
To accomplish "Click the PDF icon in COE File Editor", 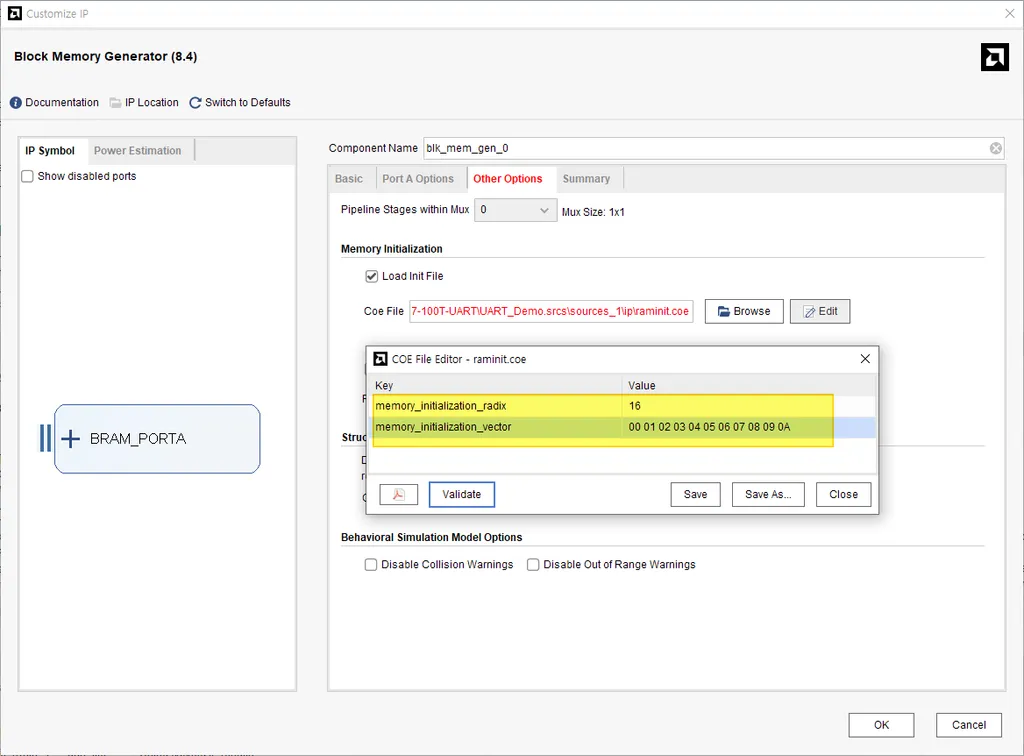I will (x=398, y=494).
